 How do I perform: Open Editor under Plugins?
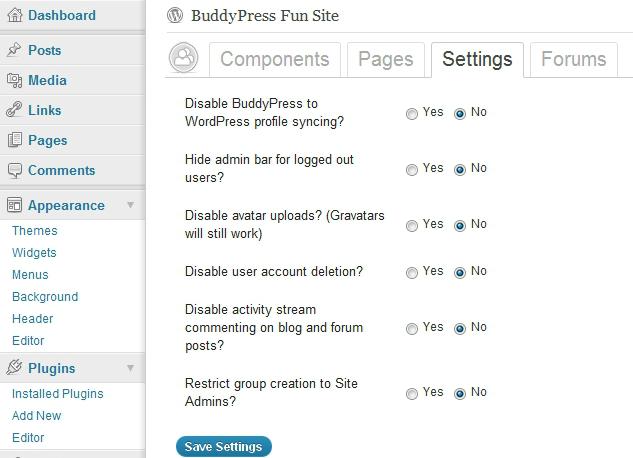(x=28, y=437)
